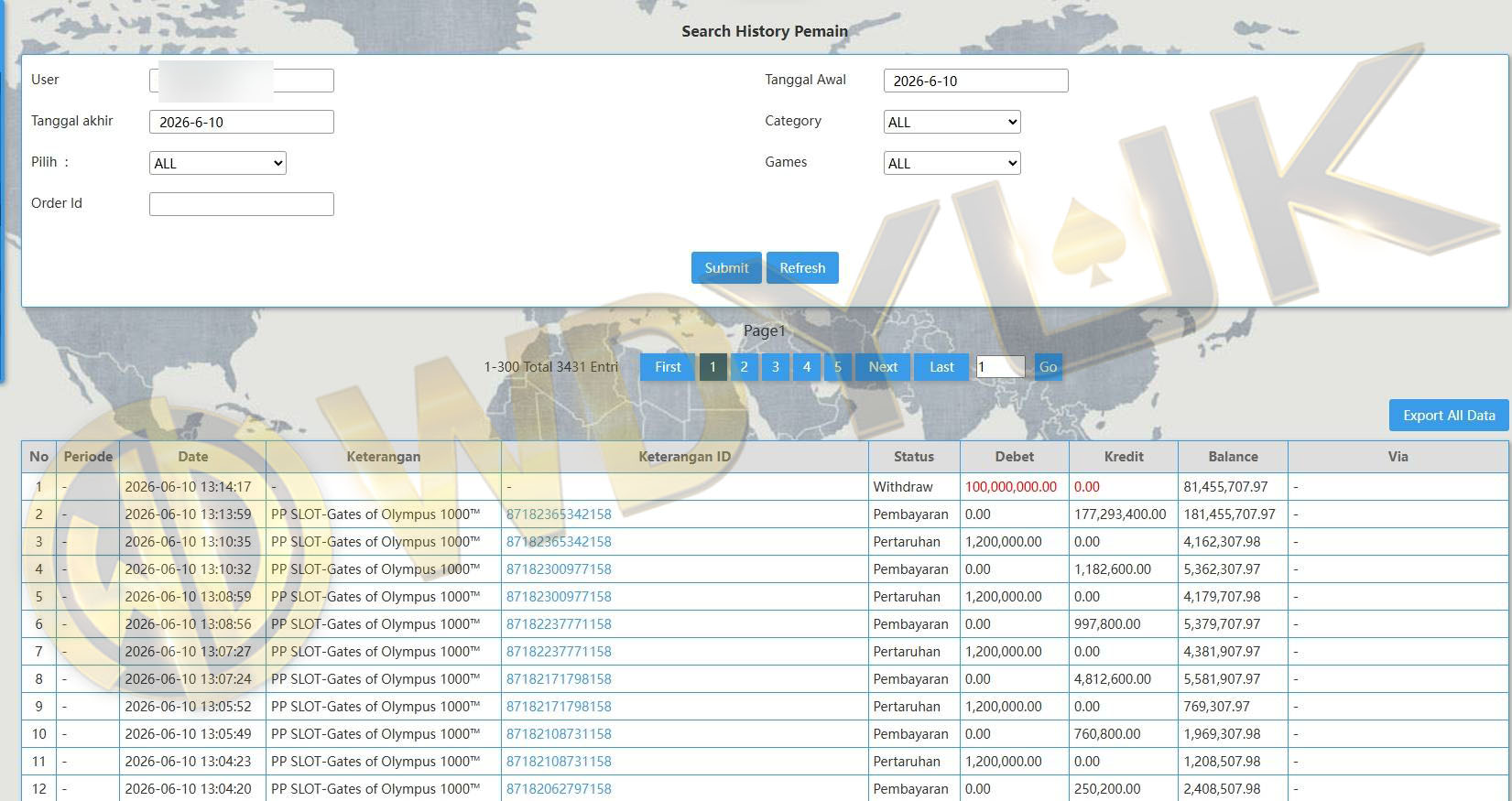Go to the Last page
Screen dimensions: 1512x801
[x=941, y=367]
